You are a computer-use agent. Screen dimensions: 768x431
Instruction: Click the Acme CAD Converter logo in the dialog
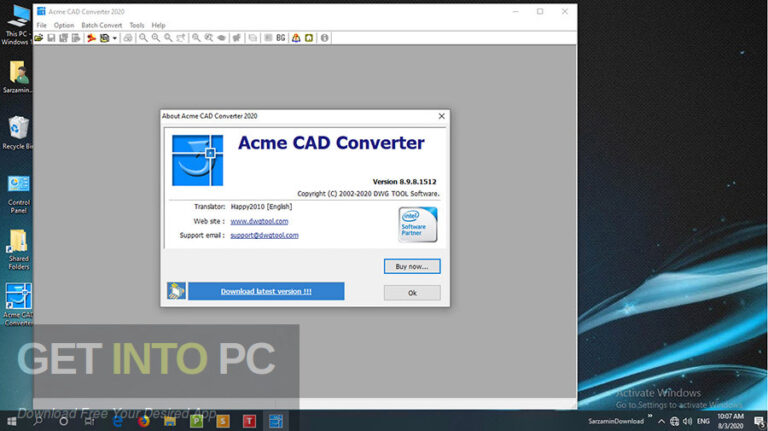coord(197,161)
